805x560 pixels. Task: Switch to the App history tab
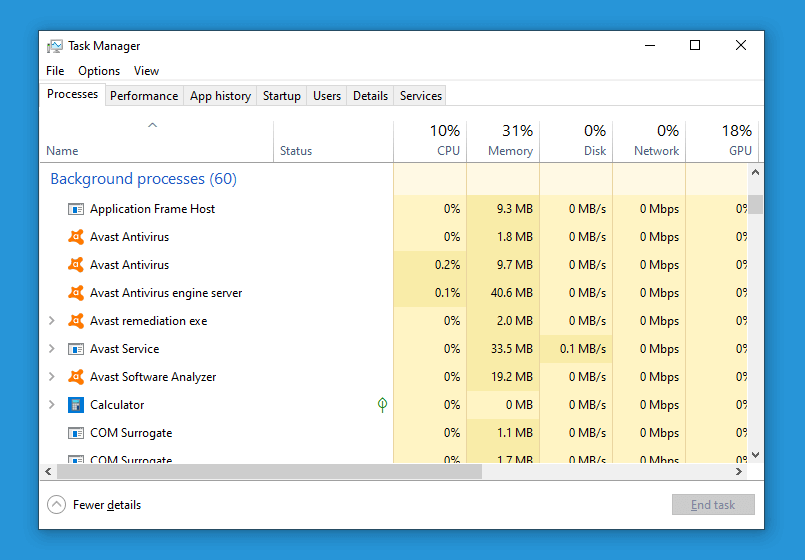(220, 96)
